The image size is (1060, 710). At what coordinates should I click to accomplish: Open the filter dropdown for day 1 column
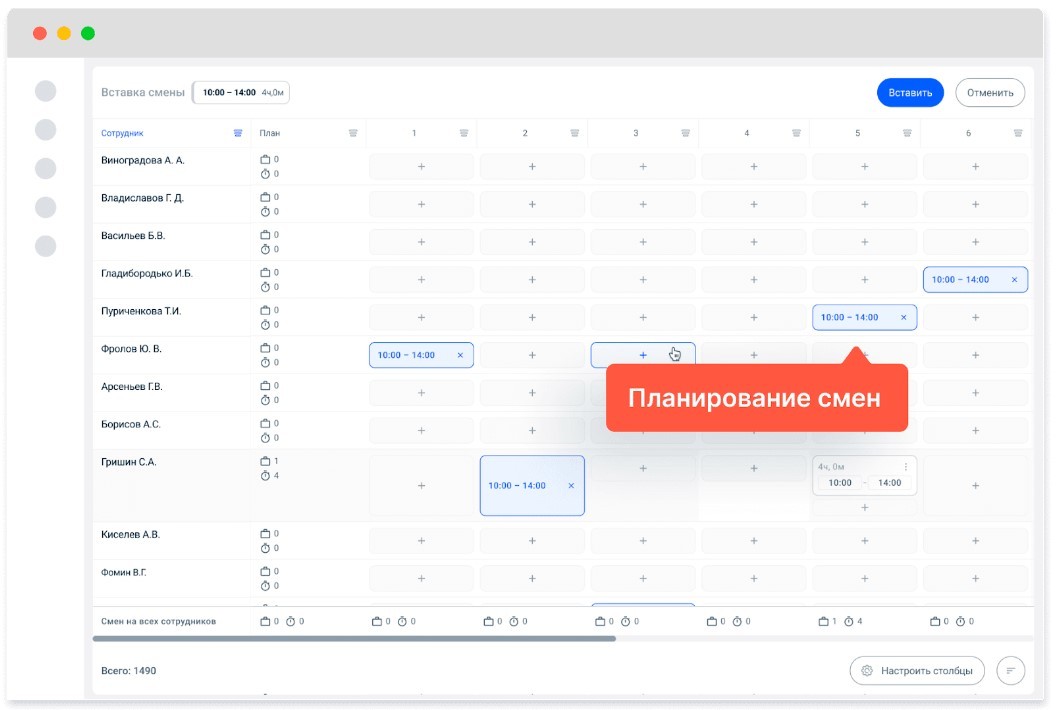click(x=463, y=133)
